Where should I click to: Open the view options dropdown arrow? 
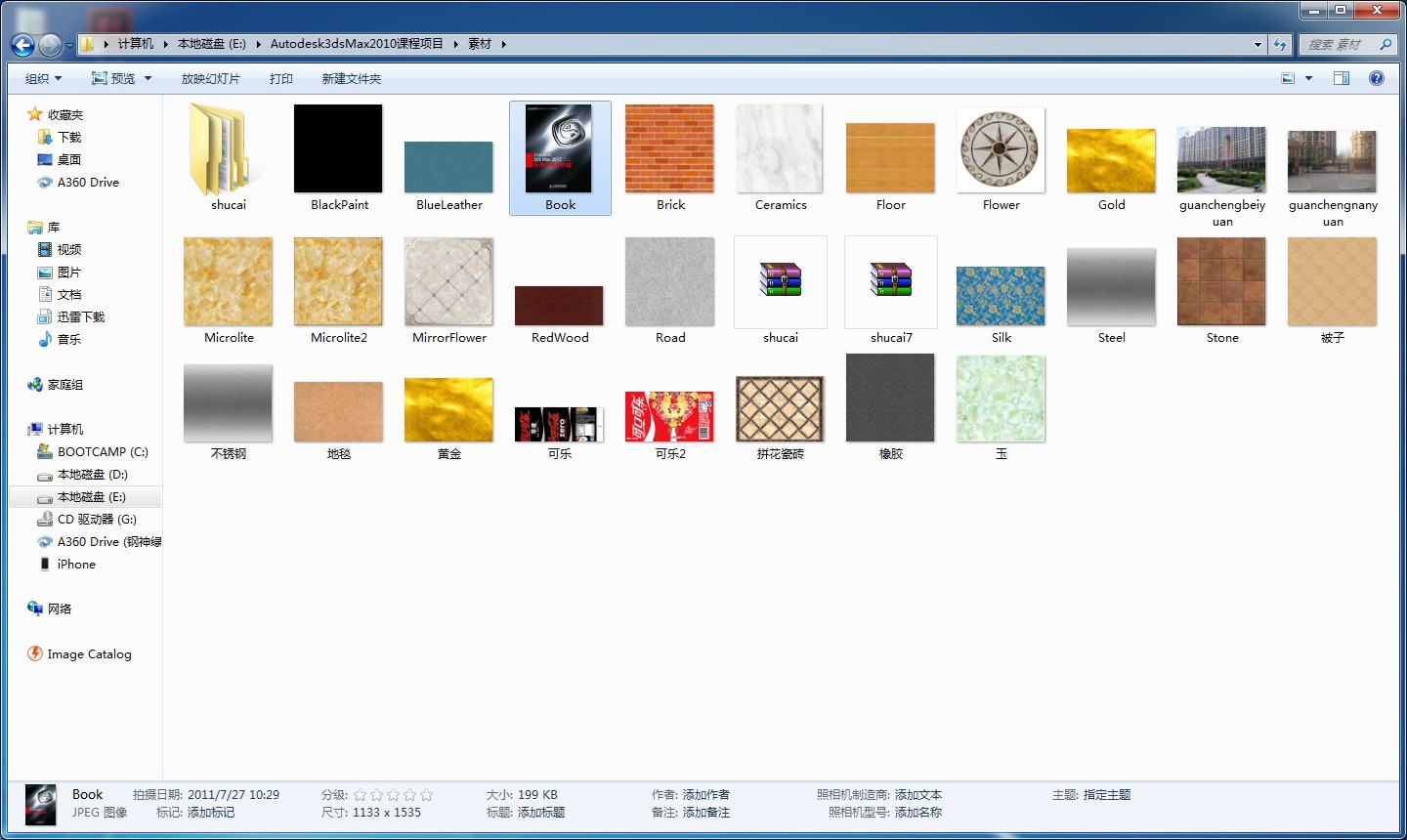(x=1308, y=79)
